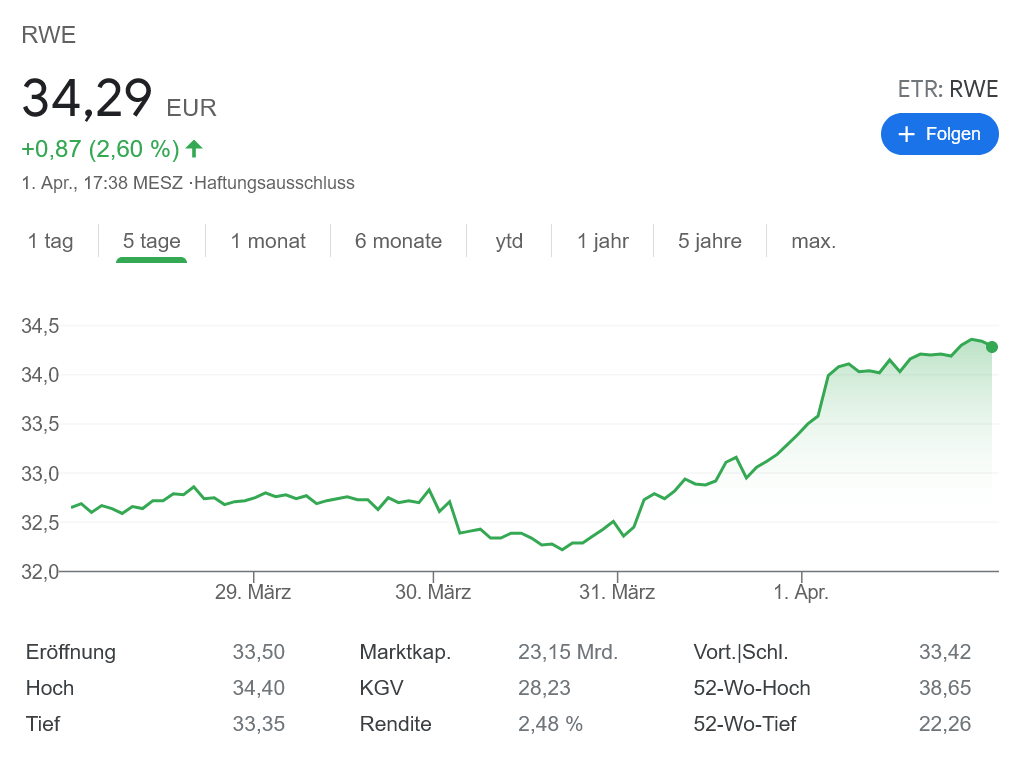Select the active 5 tage tab

[x=151, y=241]
